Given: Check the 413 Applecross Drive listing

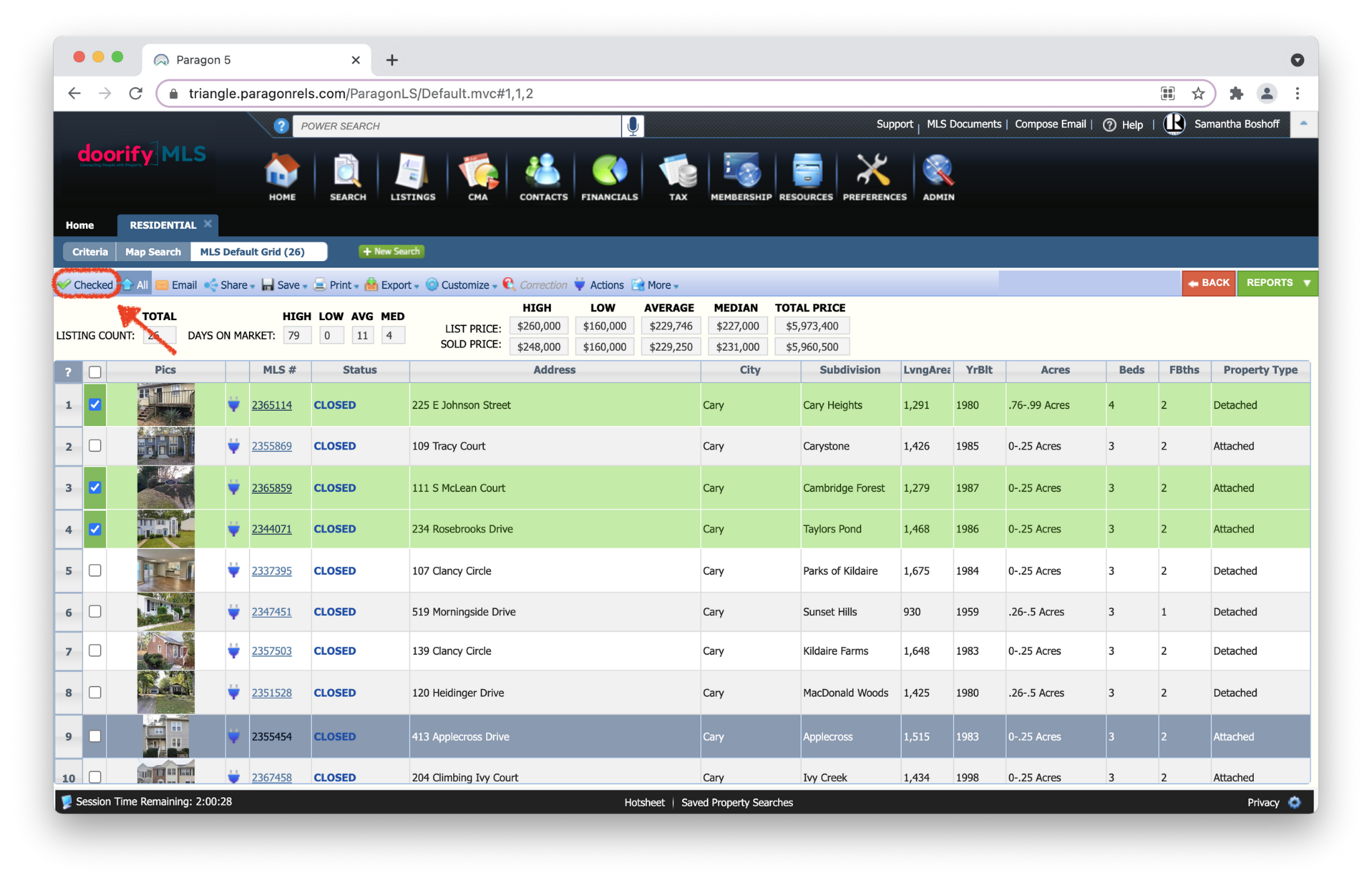Looking at the screenshot, I should click(95, 736).
